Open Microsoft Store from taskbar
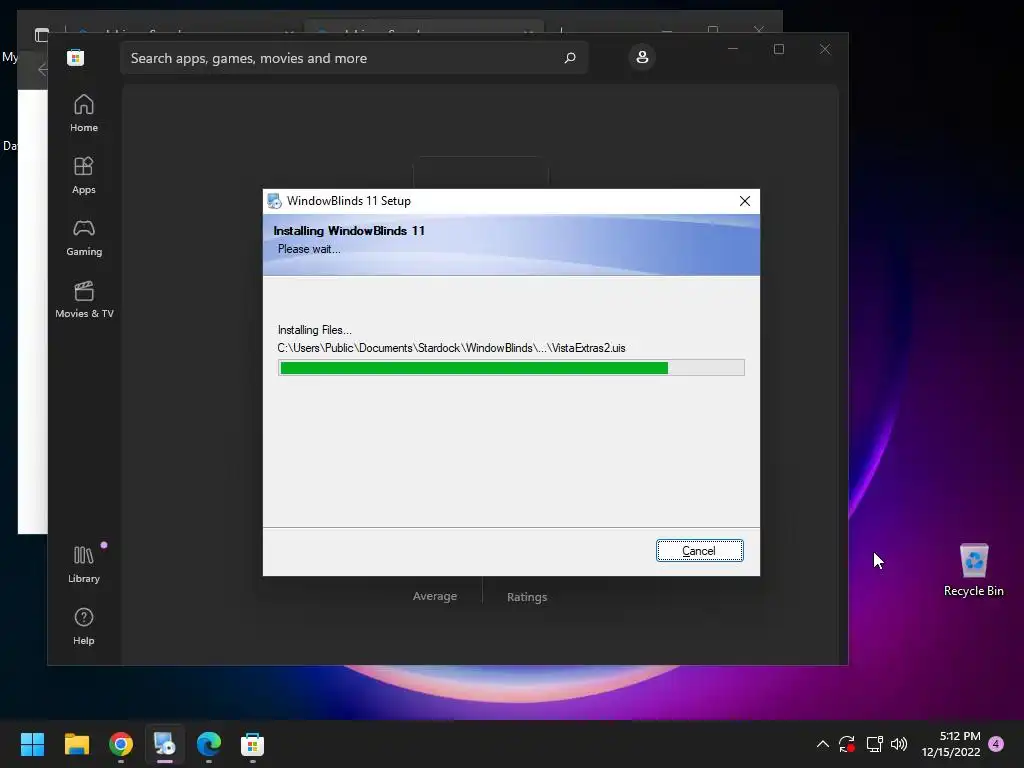Viewport: 1024px width, 768px height. click(x=253, y=744)
